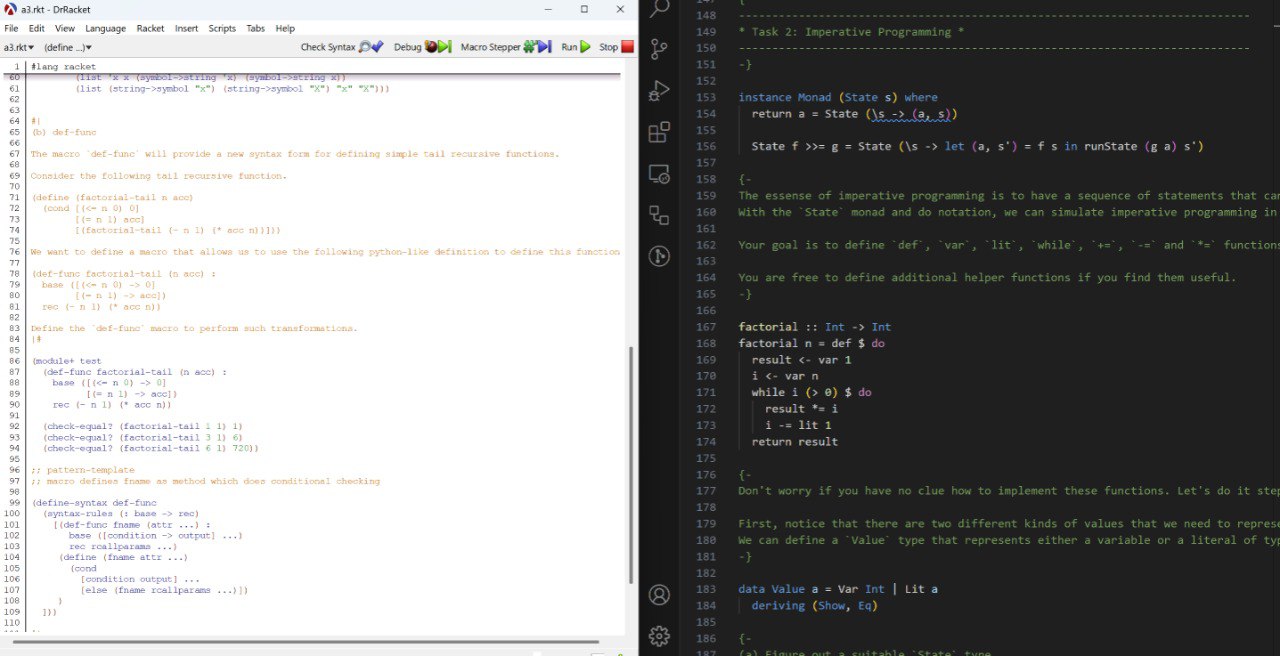Click '(syntax-rules (: base -> rec)' line

click(120, 513)
